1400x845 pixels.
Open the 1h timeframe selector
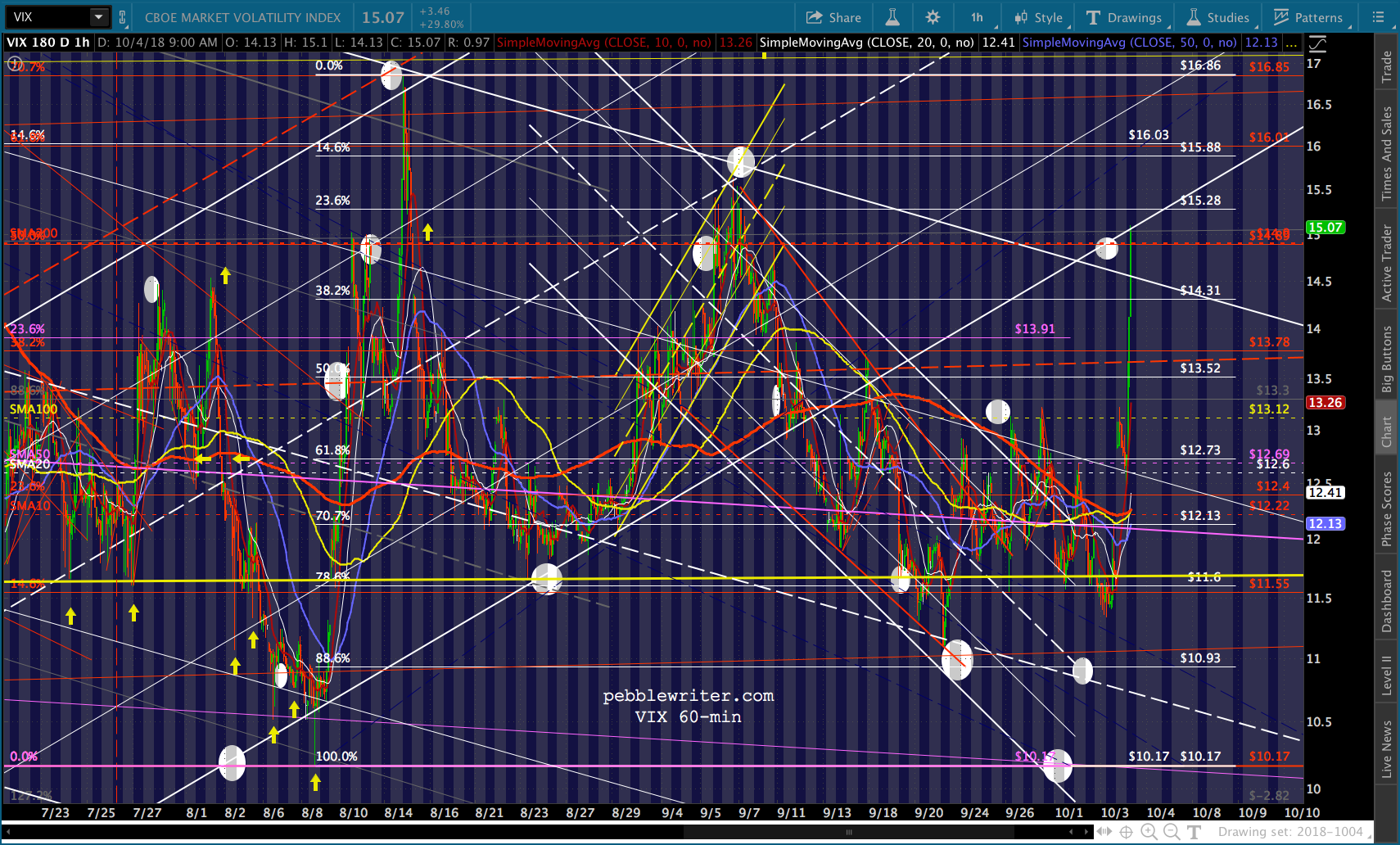[978, 17]
